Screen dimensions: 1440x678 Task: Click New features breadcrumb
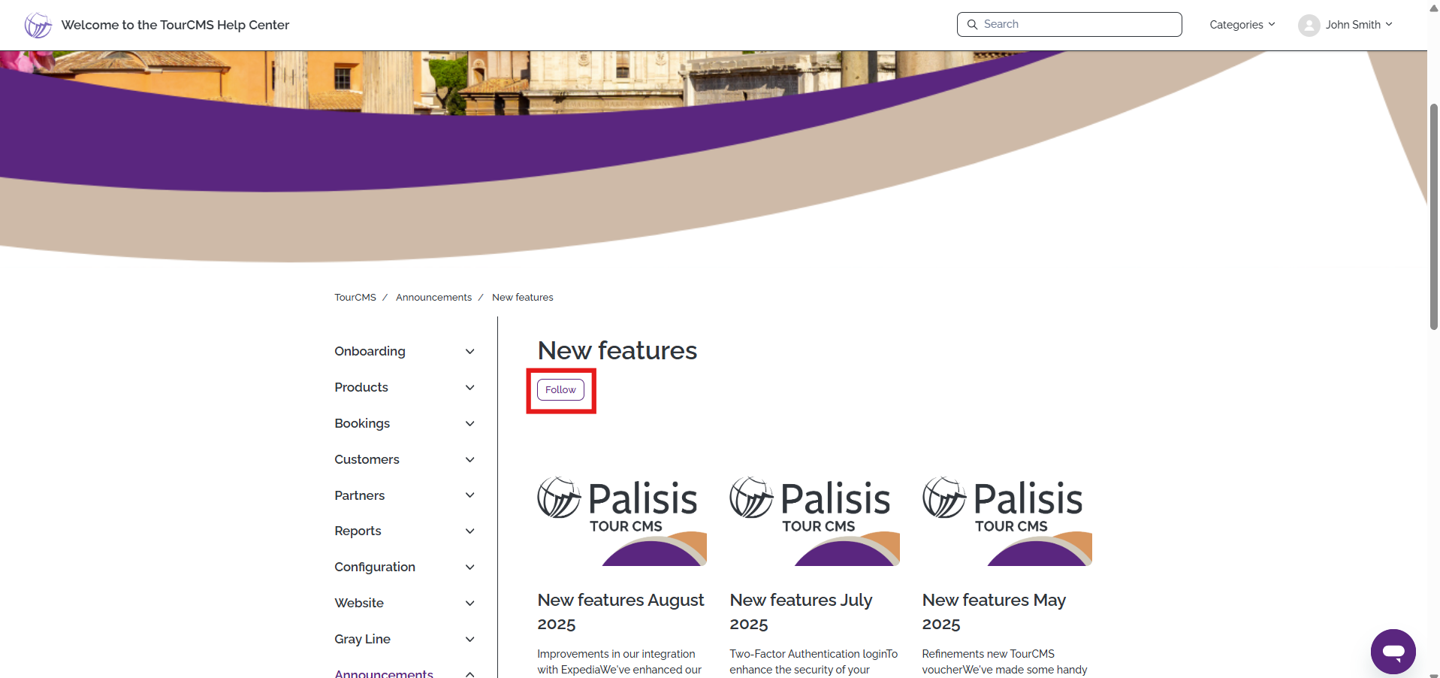coord(522,297)
